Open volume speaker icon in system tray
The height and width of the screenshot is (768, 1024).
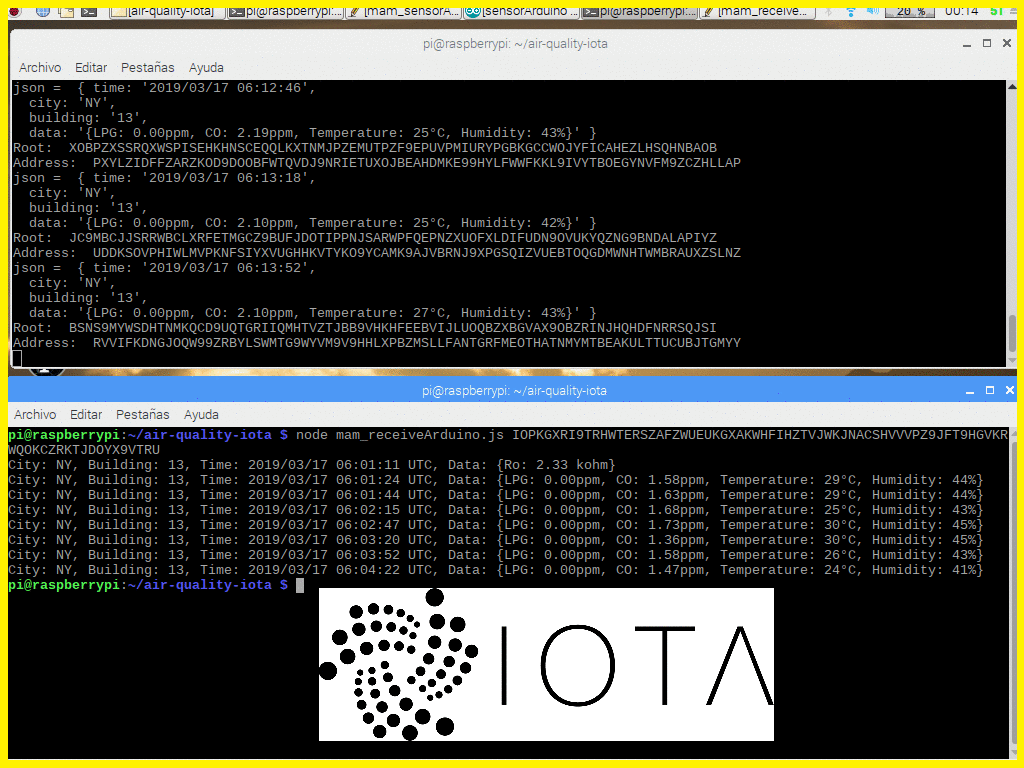point(872,11)
